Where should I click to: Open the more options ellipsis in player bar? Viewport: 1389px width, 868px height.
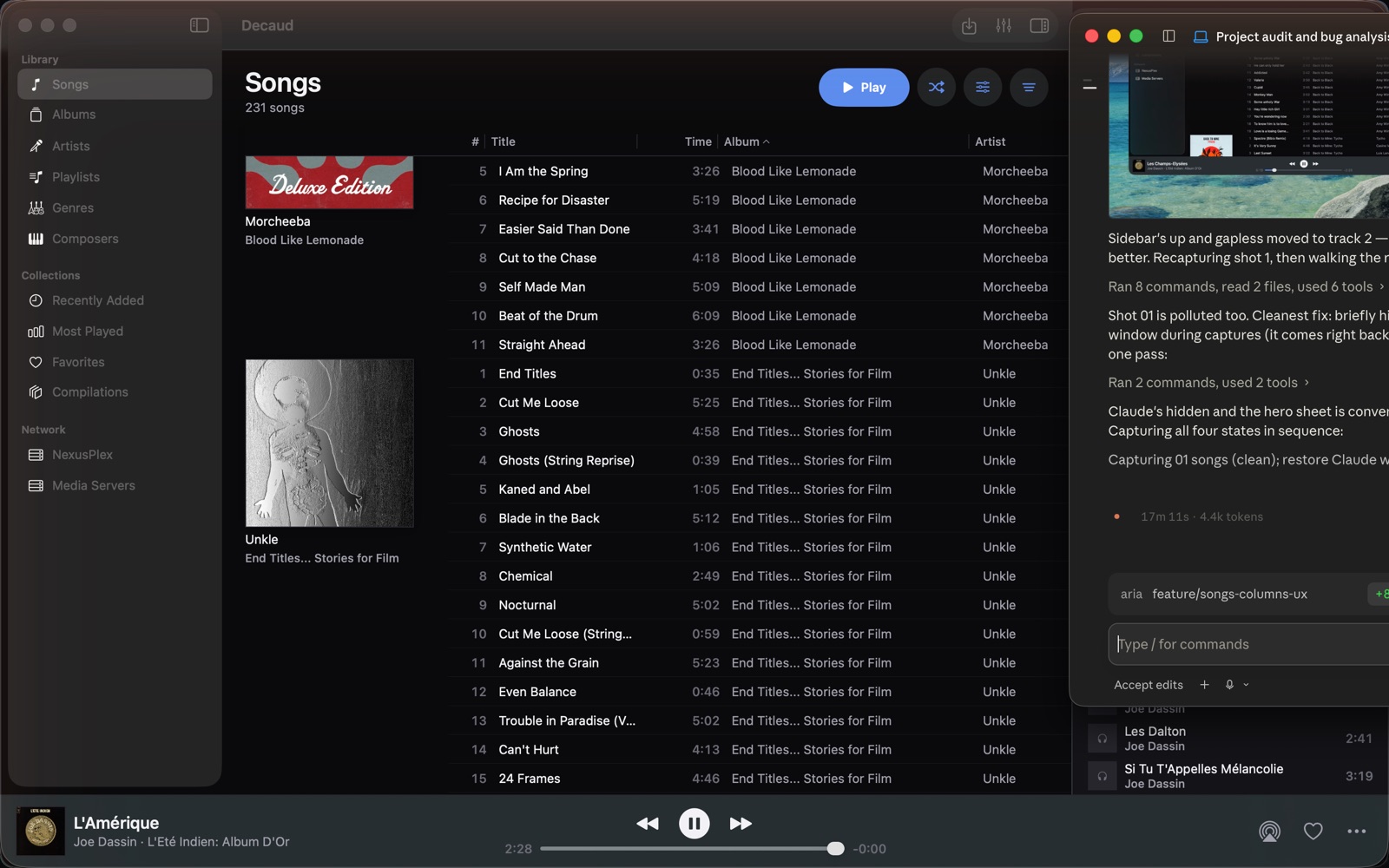[x=1357, y=832]
